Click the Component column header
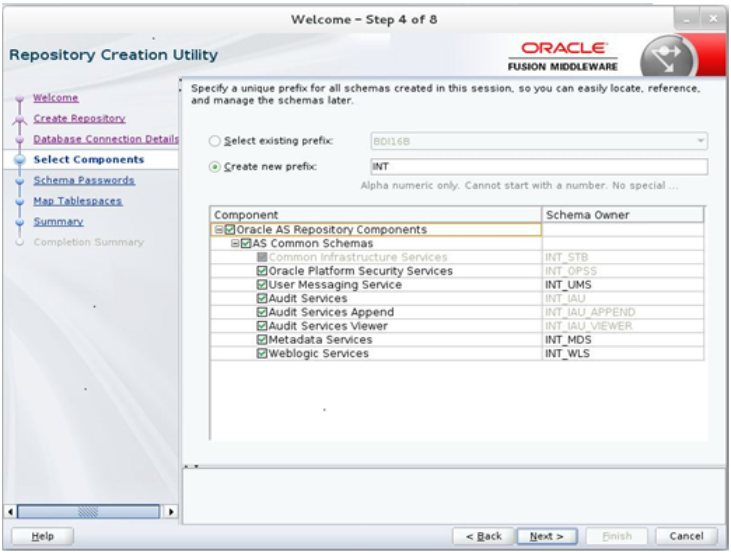The height and width of the screenshot is (552, 731). point(376,214)
